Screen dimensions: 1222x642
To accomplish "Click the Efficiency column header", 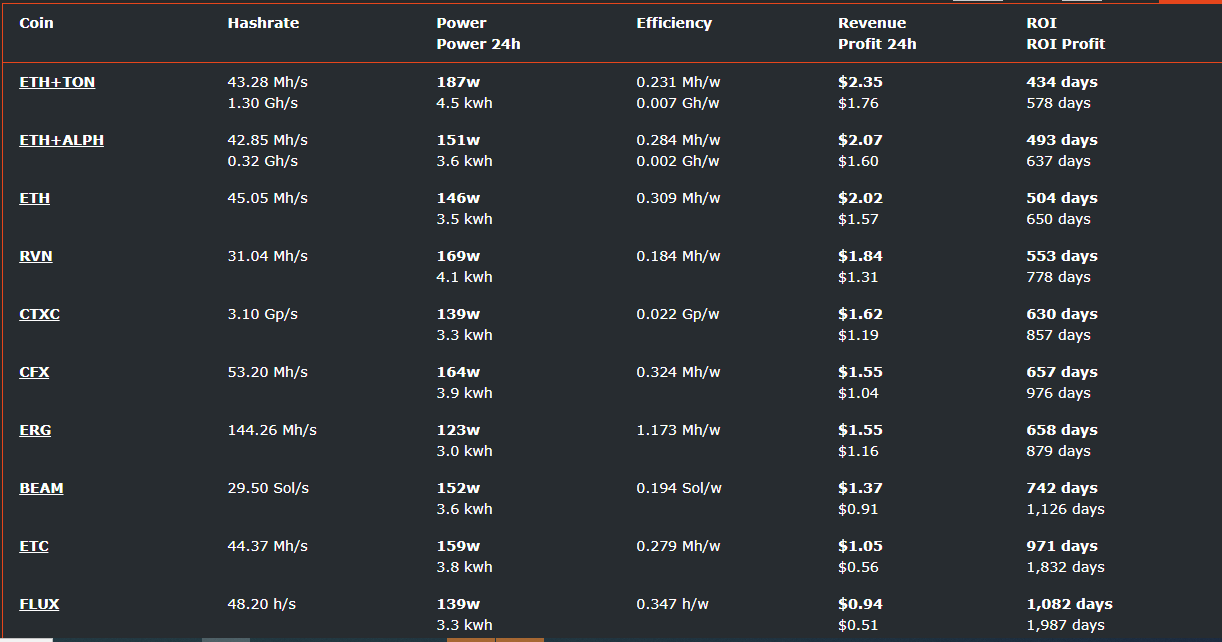I will (674, 23).
